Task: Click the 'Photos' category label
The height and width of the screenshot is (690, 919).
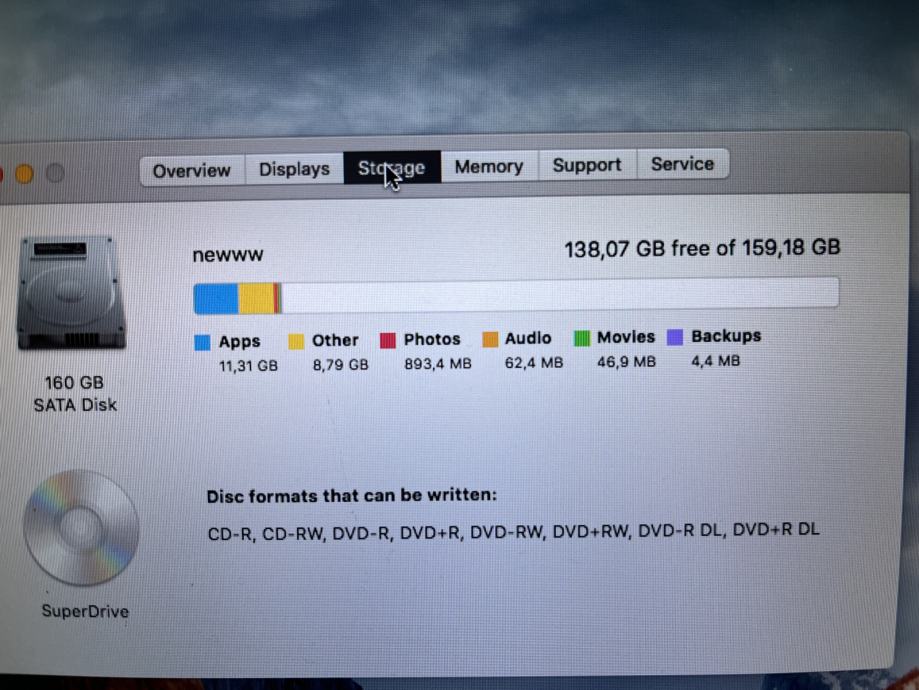Action: pos(432,339)
